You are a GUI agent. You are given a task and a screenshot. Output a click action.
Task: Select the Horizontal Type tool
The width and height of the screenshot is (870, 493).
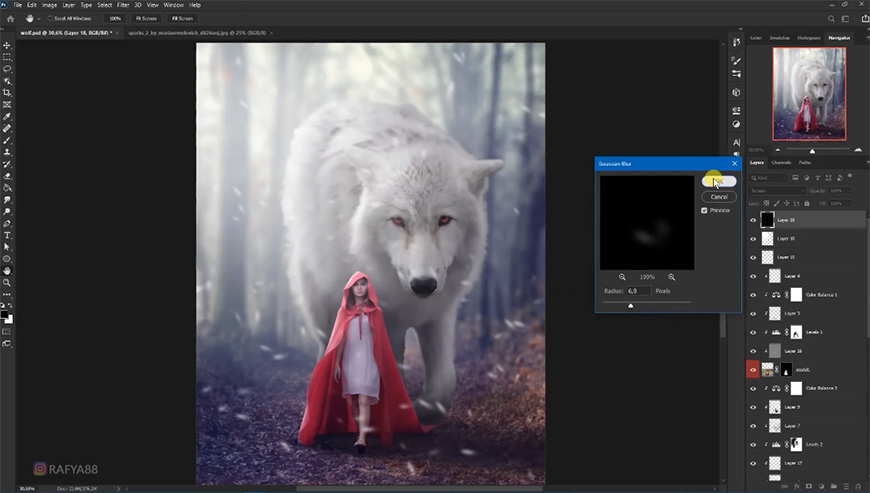pyautogui.click(x=7, y=236)
